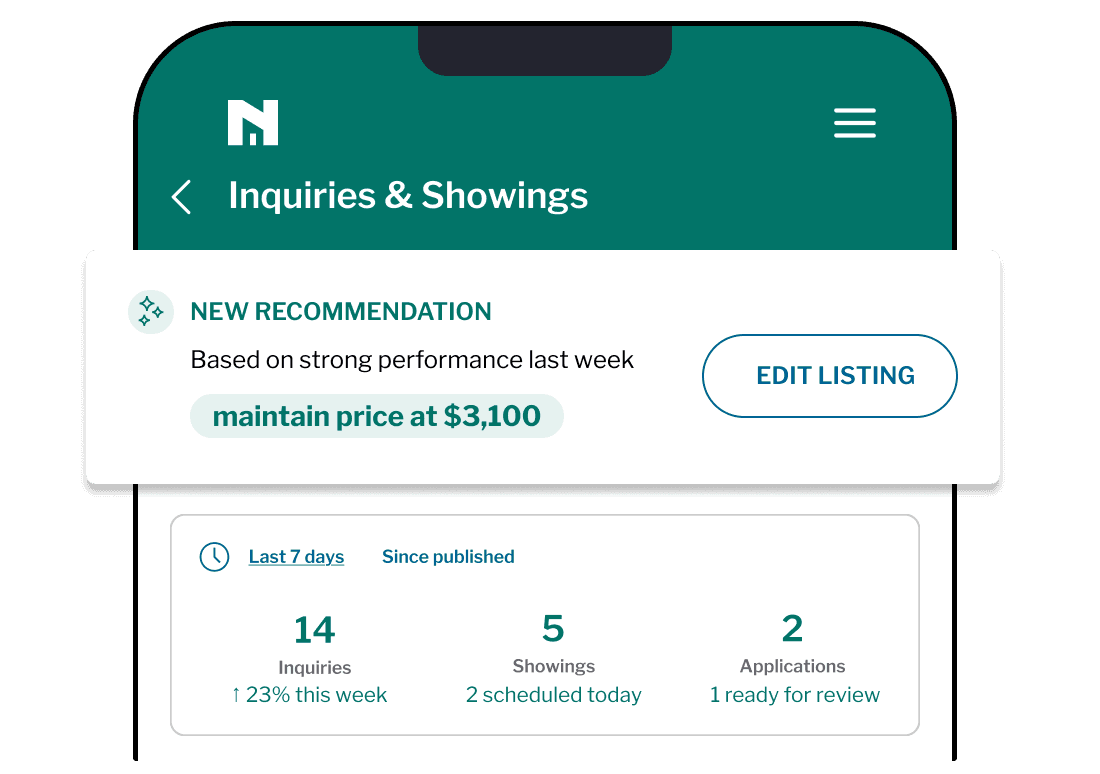Select the NEW RECOMMENDATION heading
1100x774 pixels.
(341, 311)
